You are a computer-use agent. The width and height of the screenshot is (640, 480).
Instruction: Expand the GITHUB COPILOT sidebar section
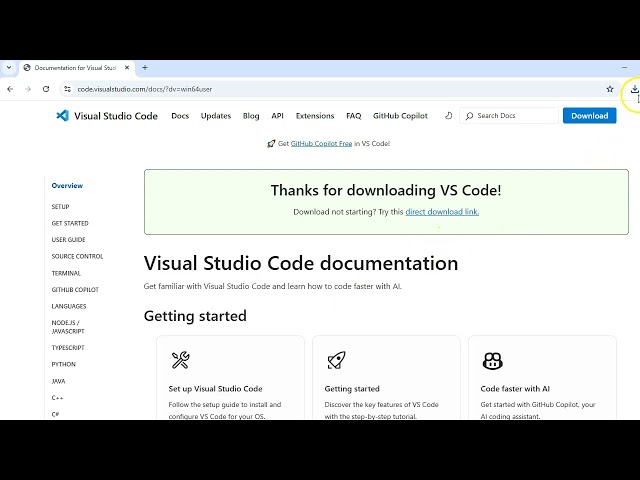pyautogui.click(x=75, y=289)
